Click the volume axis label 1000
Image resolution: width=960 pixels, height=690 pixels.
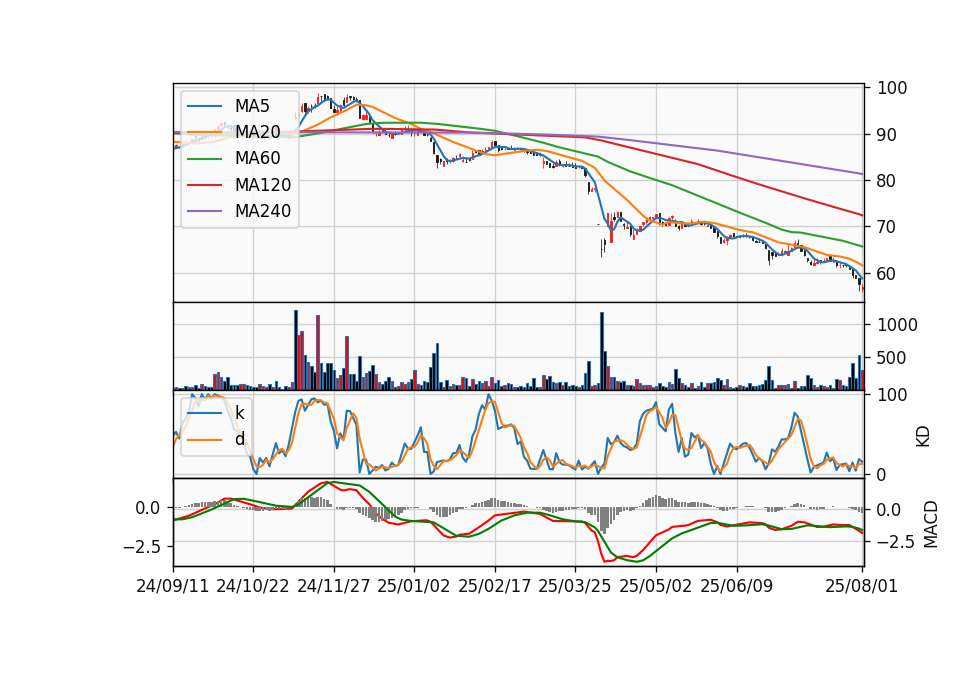pos(898,325)
